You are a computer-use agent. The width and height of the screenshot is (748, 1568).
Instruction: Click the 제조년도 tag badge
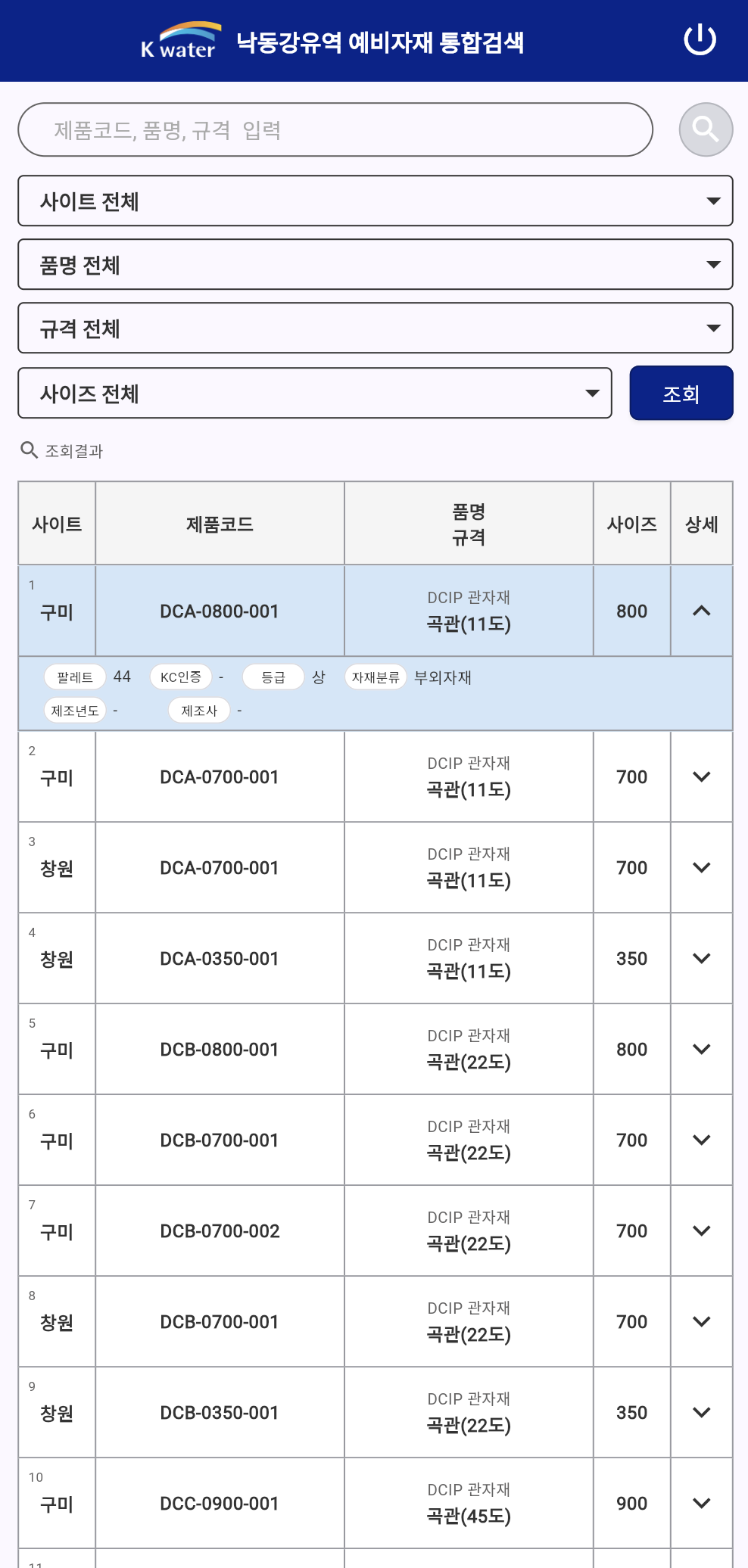[x=75, y=710]
